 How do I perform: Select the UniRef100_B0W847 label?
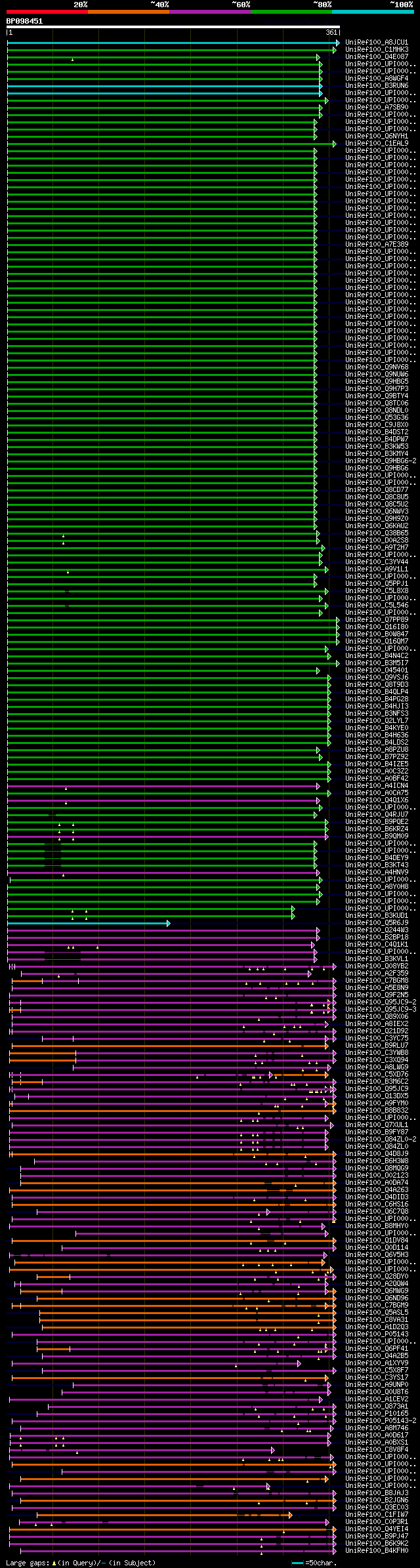pos(377,634)
